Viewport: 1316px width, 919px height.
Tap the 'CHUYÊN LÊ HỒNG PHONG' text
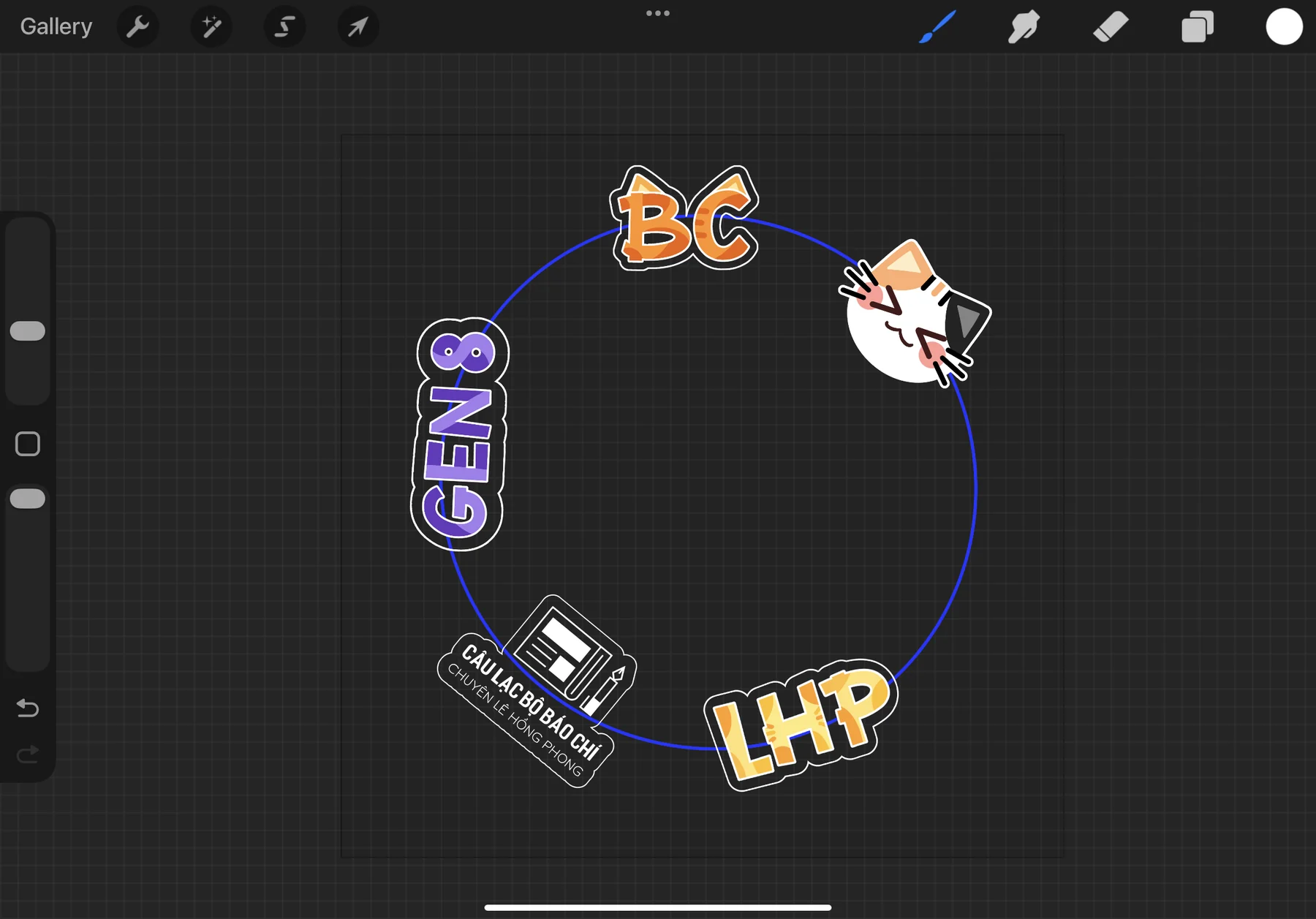point(515,720)
